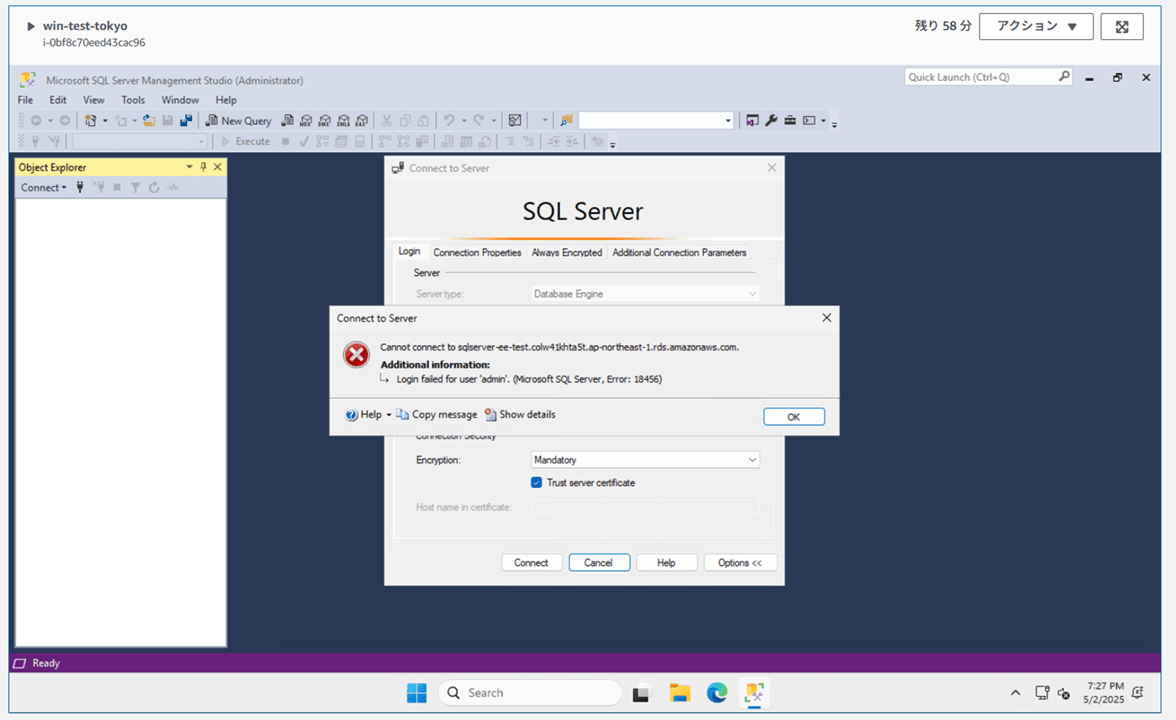This screenshot has width=1176, height=720.
Task: Click the Find in Files icon
Action: click(x=566, y=121)
